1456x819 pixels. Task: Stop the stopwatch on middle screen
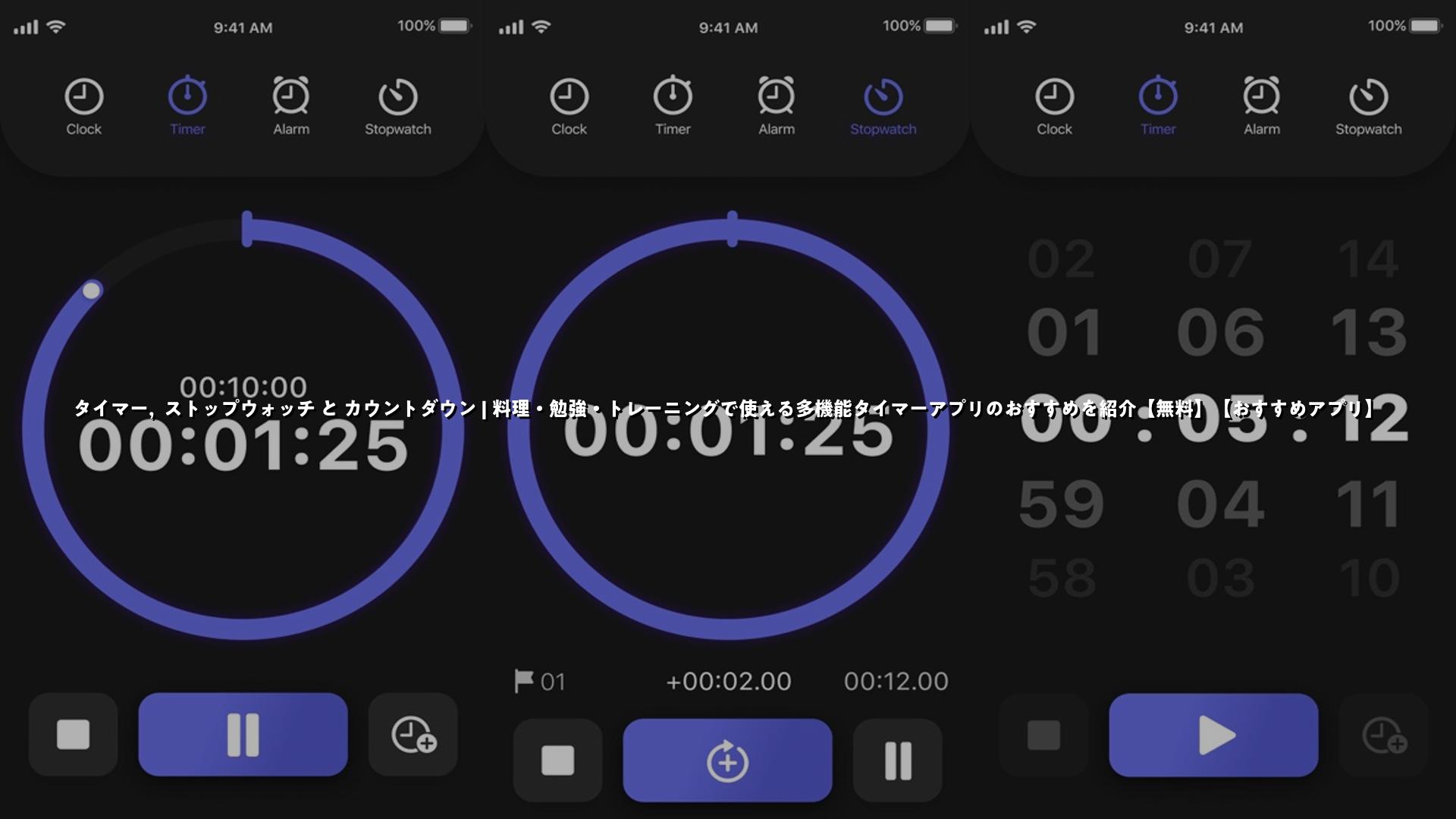(x=557, y=761)
